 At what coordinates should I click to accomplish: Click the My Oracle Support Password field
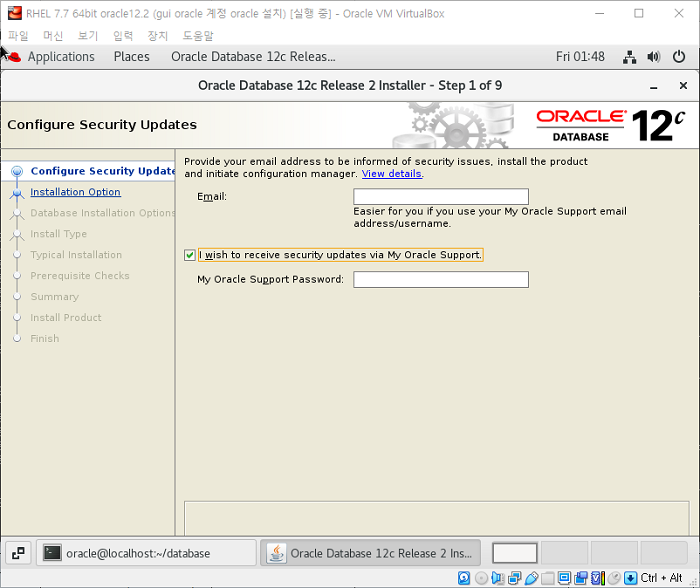(x=440, y=280)
